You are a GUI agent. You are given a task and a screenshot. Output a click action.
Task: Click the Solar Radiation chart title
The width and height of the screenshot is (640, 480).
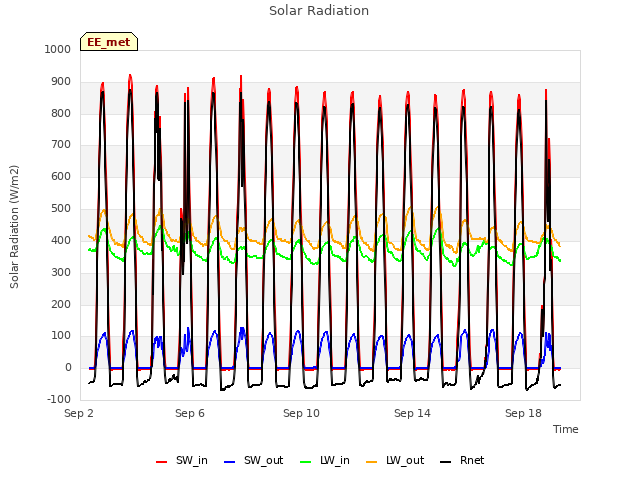[319, 11]
